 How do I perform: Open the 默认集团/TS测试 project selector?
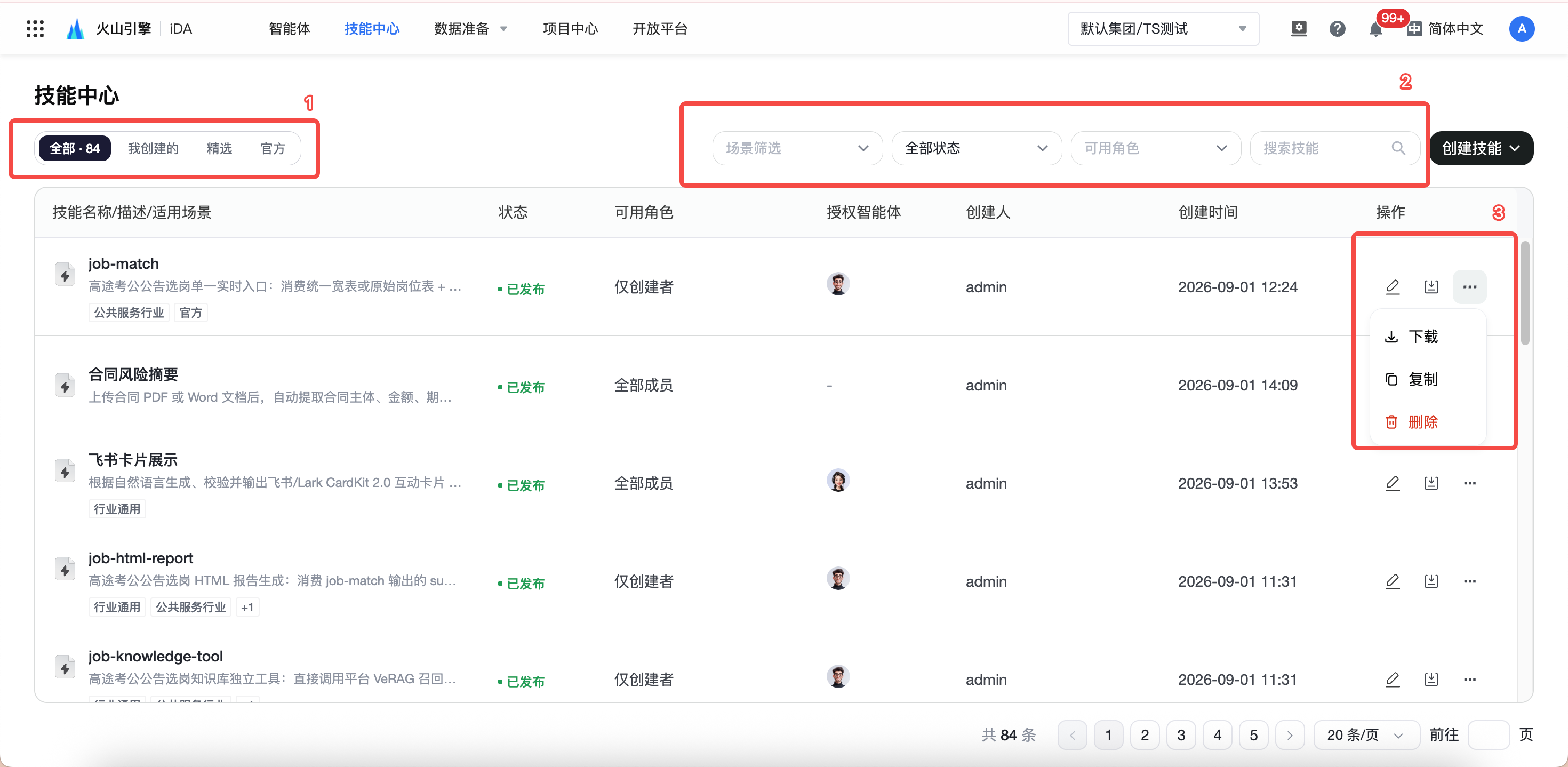click(x=1163, y=29)
